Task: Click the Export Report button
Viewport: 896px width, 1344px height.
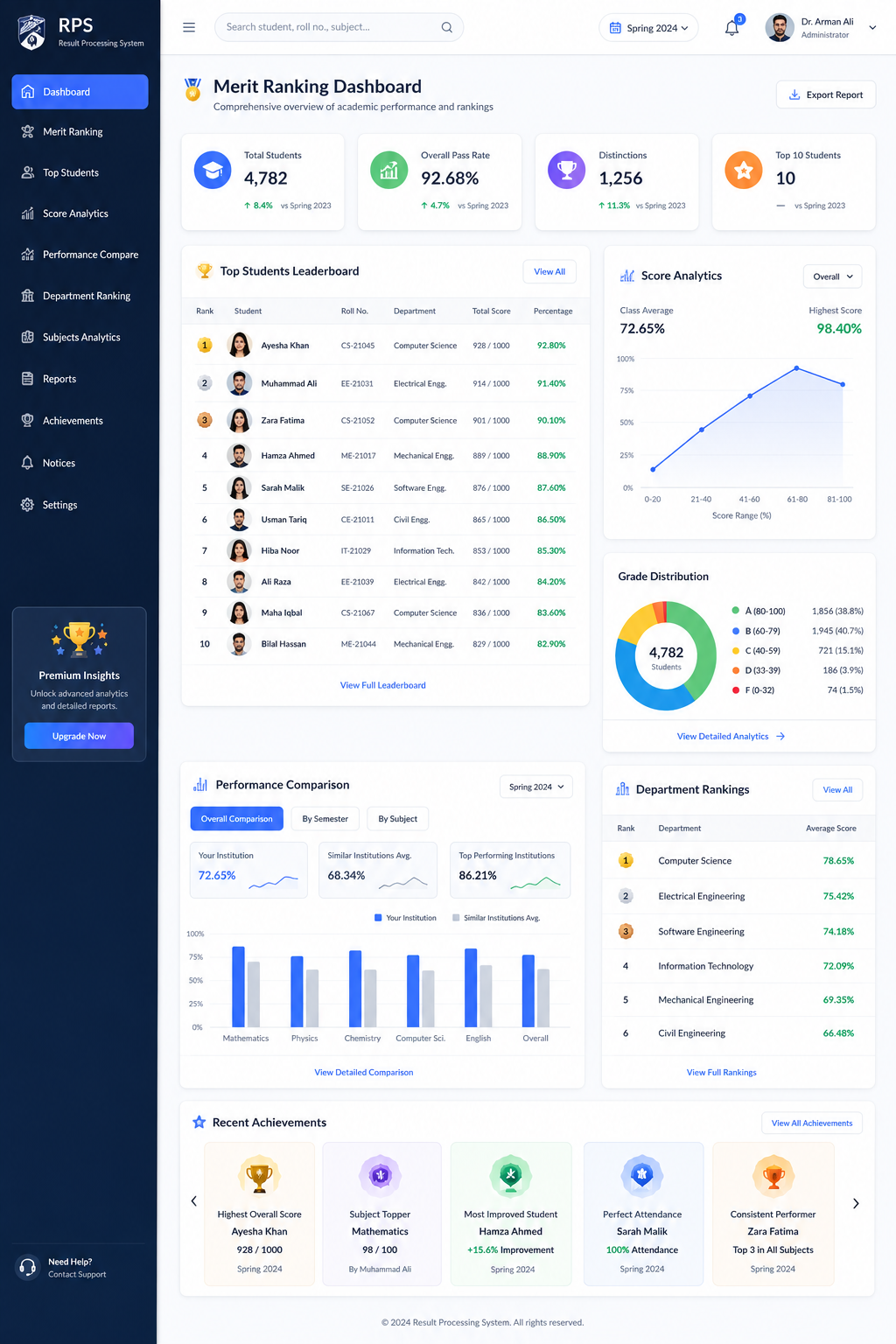Action: tap(826, 94)
